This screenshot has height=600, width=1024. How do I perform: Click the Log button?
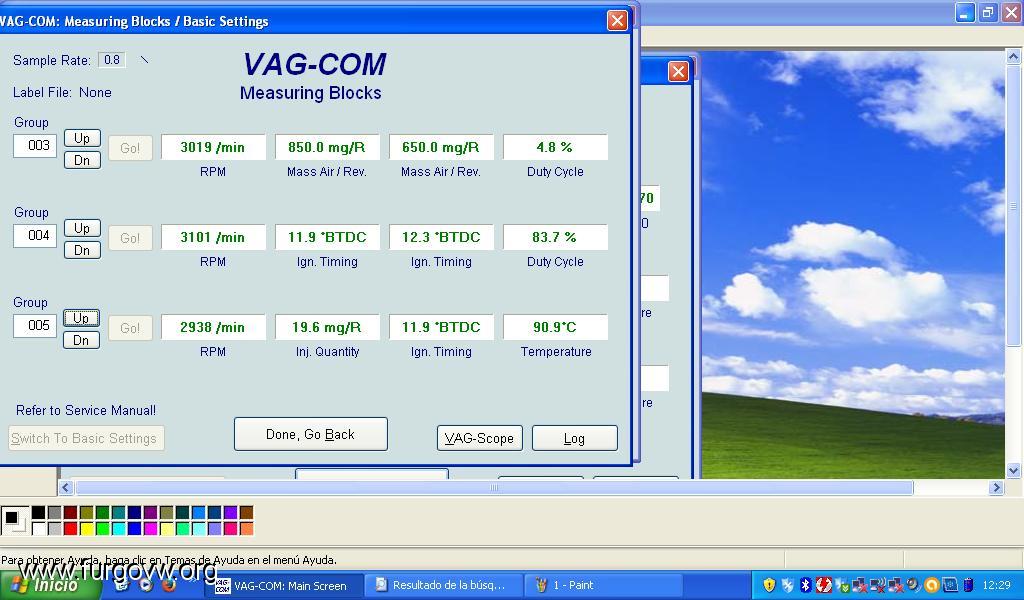click(x=575, y=438)
